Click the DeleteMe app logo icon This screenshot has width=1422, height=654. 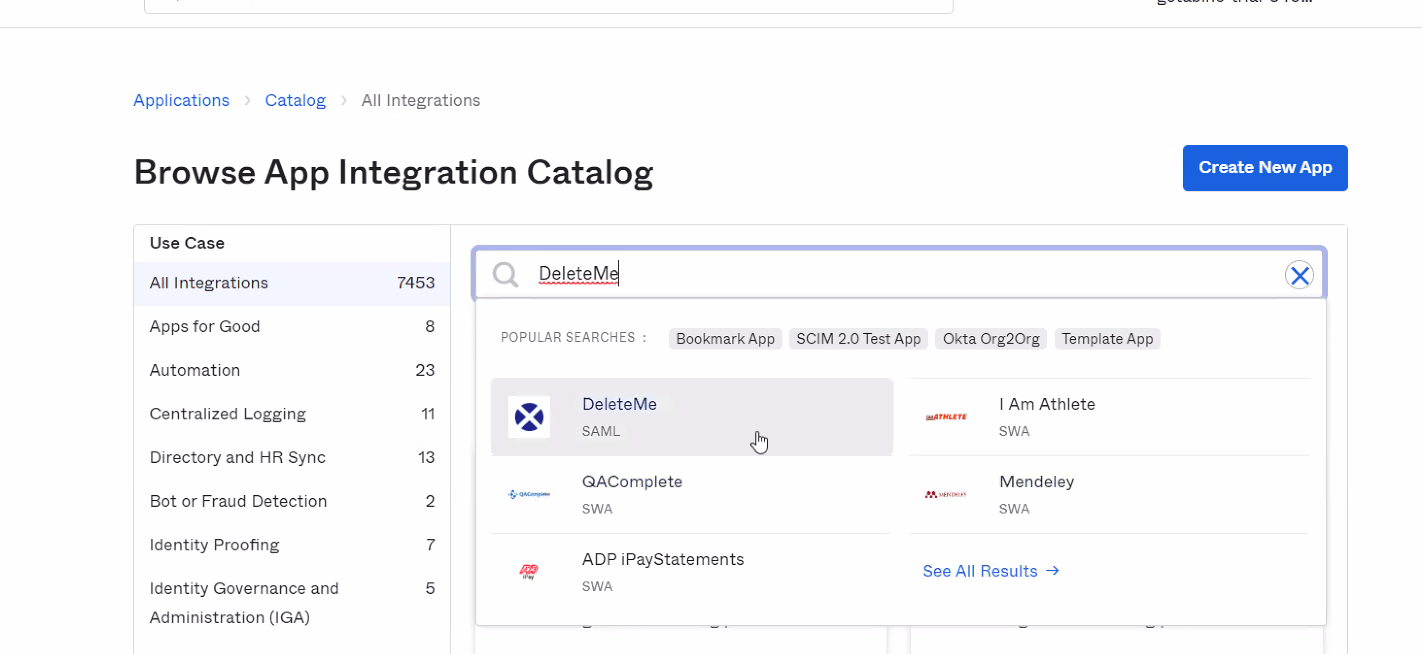tap(529, 417)
